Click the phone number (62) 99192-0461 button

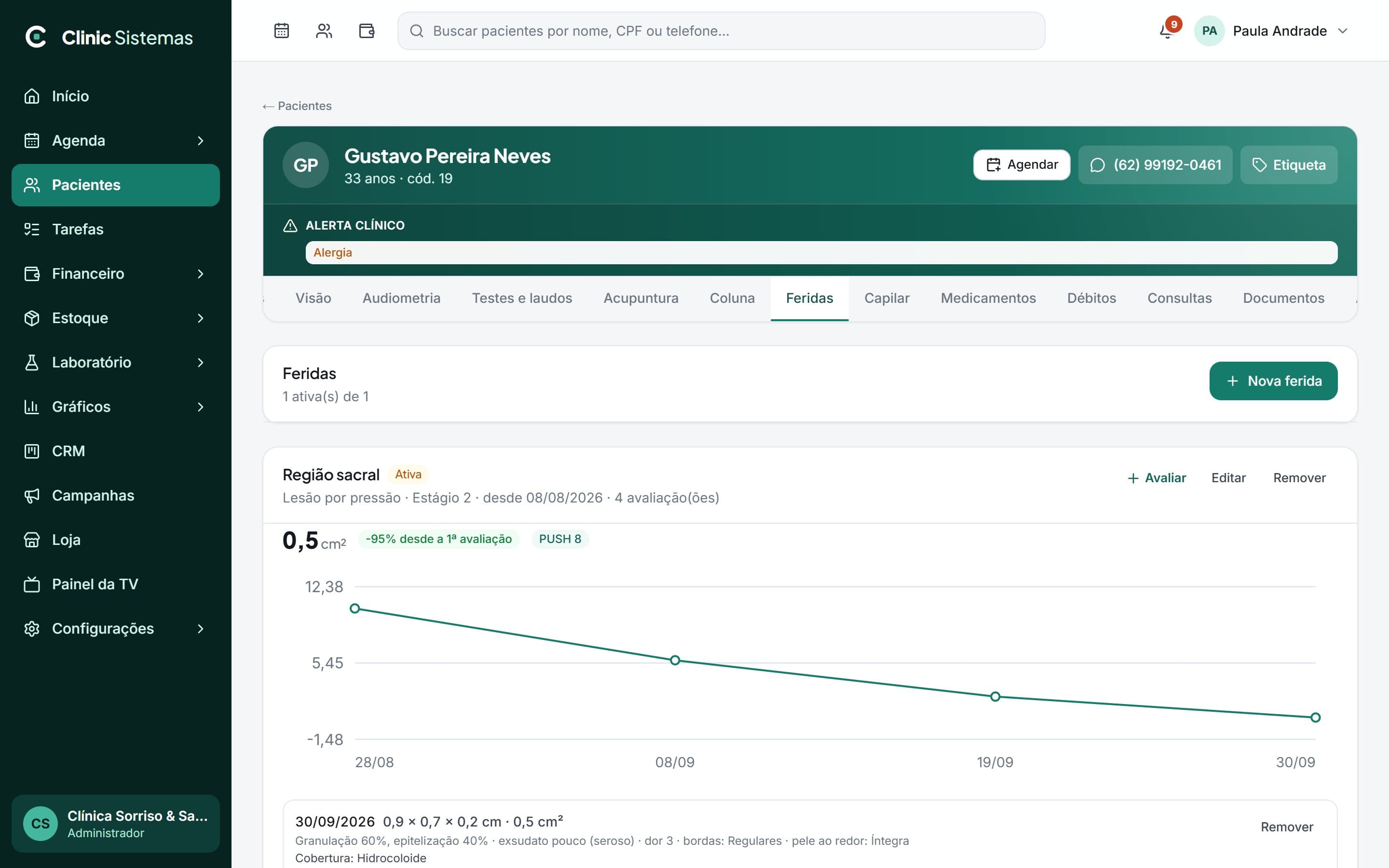pos(1155,165)
